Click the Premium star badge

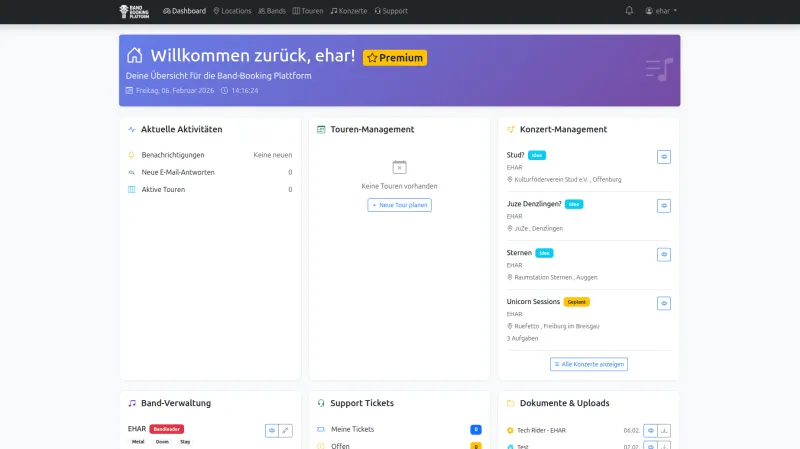[x=395, y=58]
